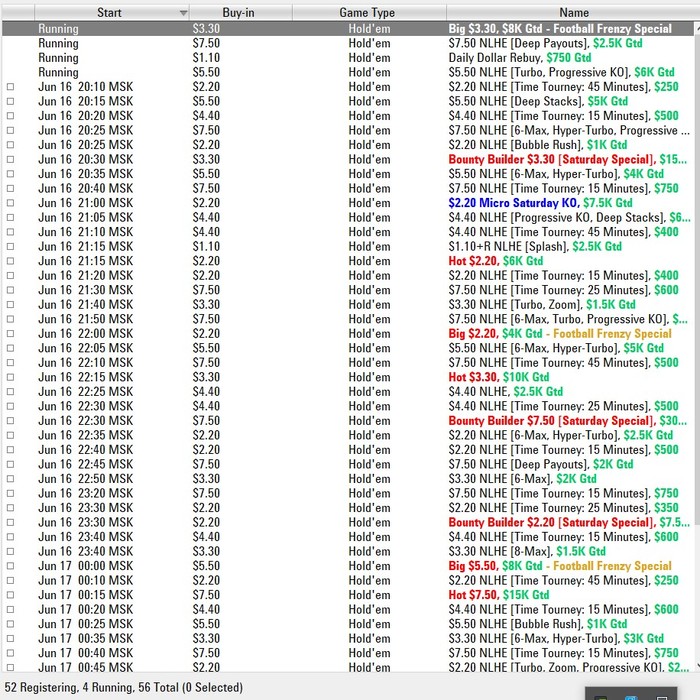700x700 pixels.
Task: Check the box next to Bounty Builder $3.30
Action: click(x=10, y=160)
